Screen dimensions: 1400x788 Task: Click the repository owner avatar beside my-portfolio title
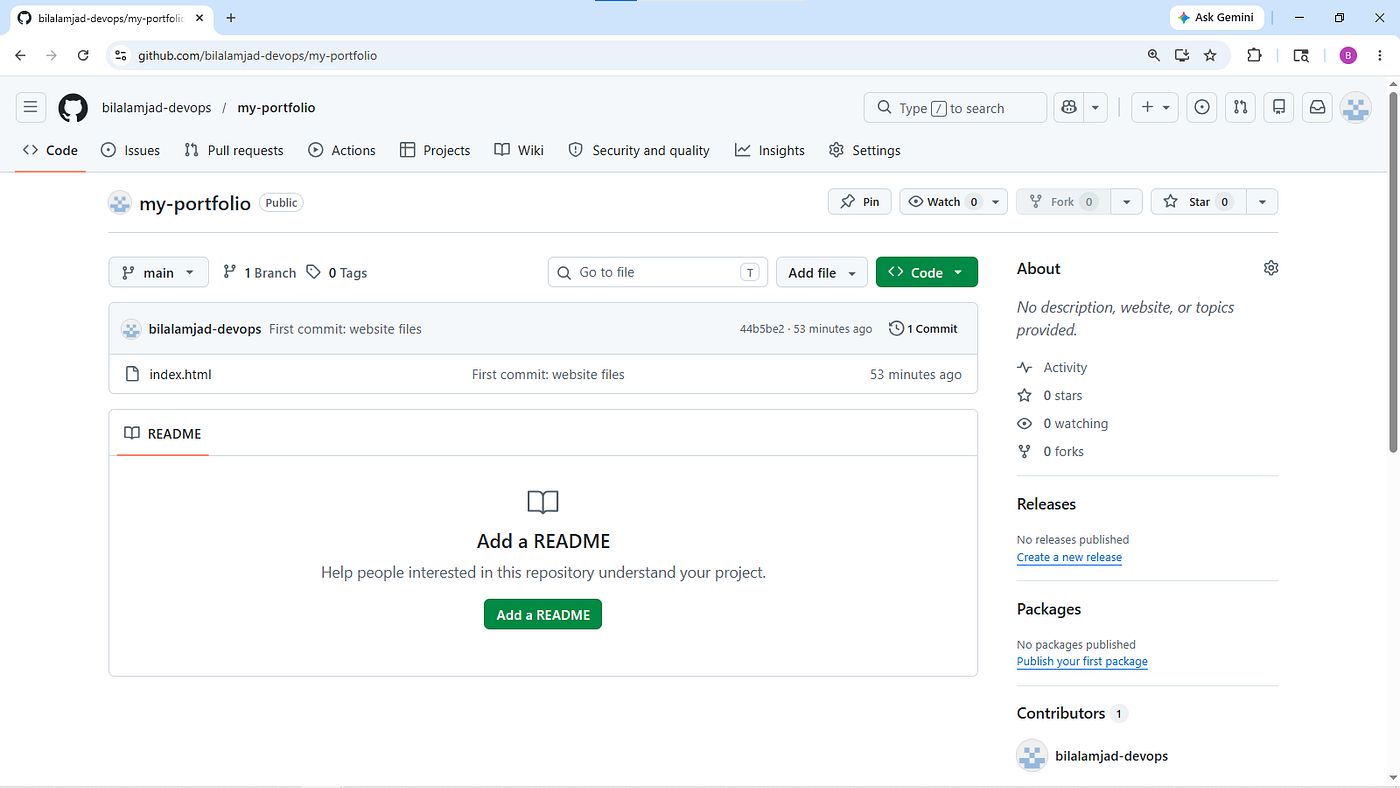point(120,203)
